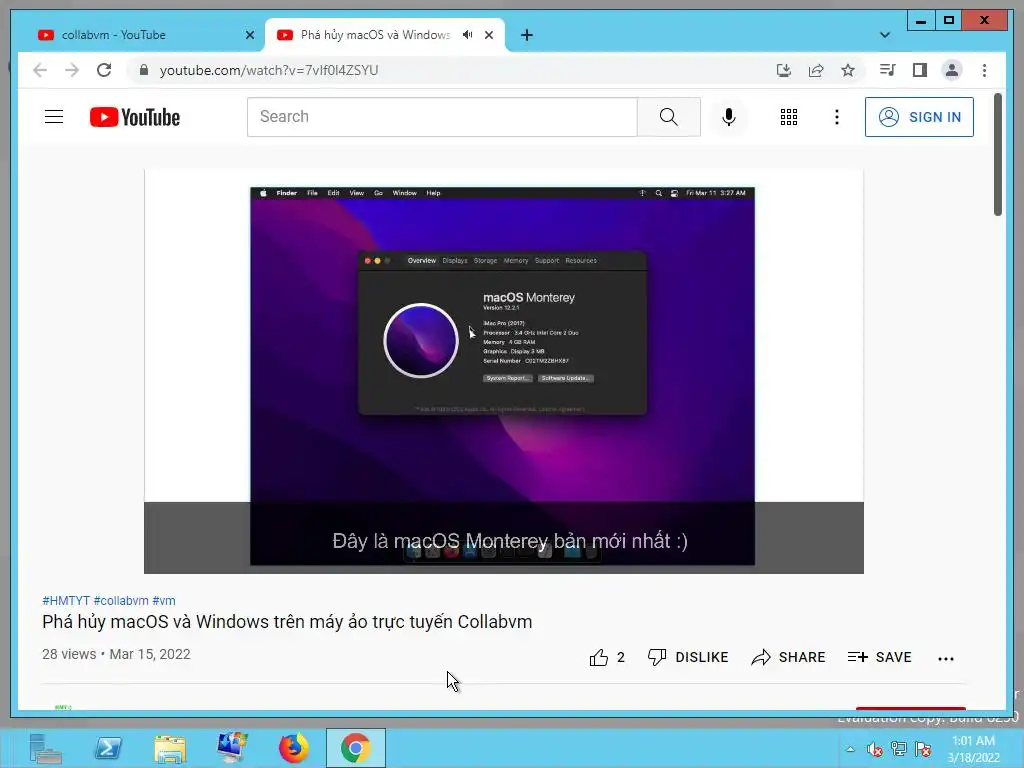The width and height of the screenshot is (1024, 768).
Task: Open the YouTube apps grid
Action: (x=789, y=117)
